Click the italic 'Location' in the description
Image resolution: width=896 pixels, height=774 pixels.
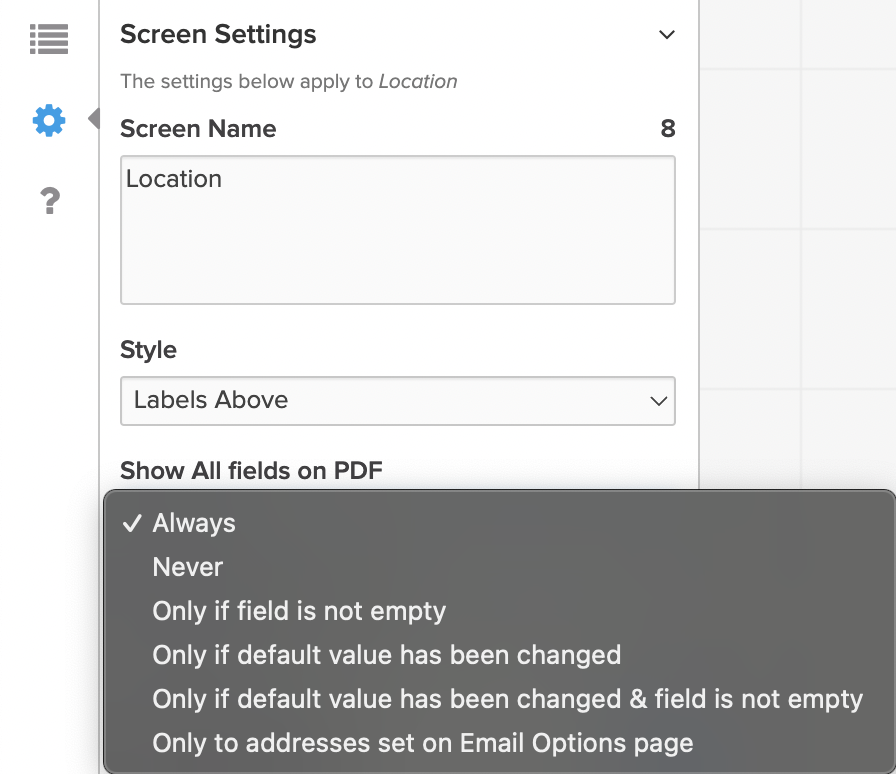(x=419, y=81)
